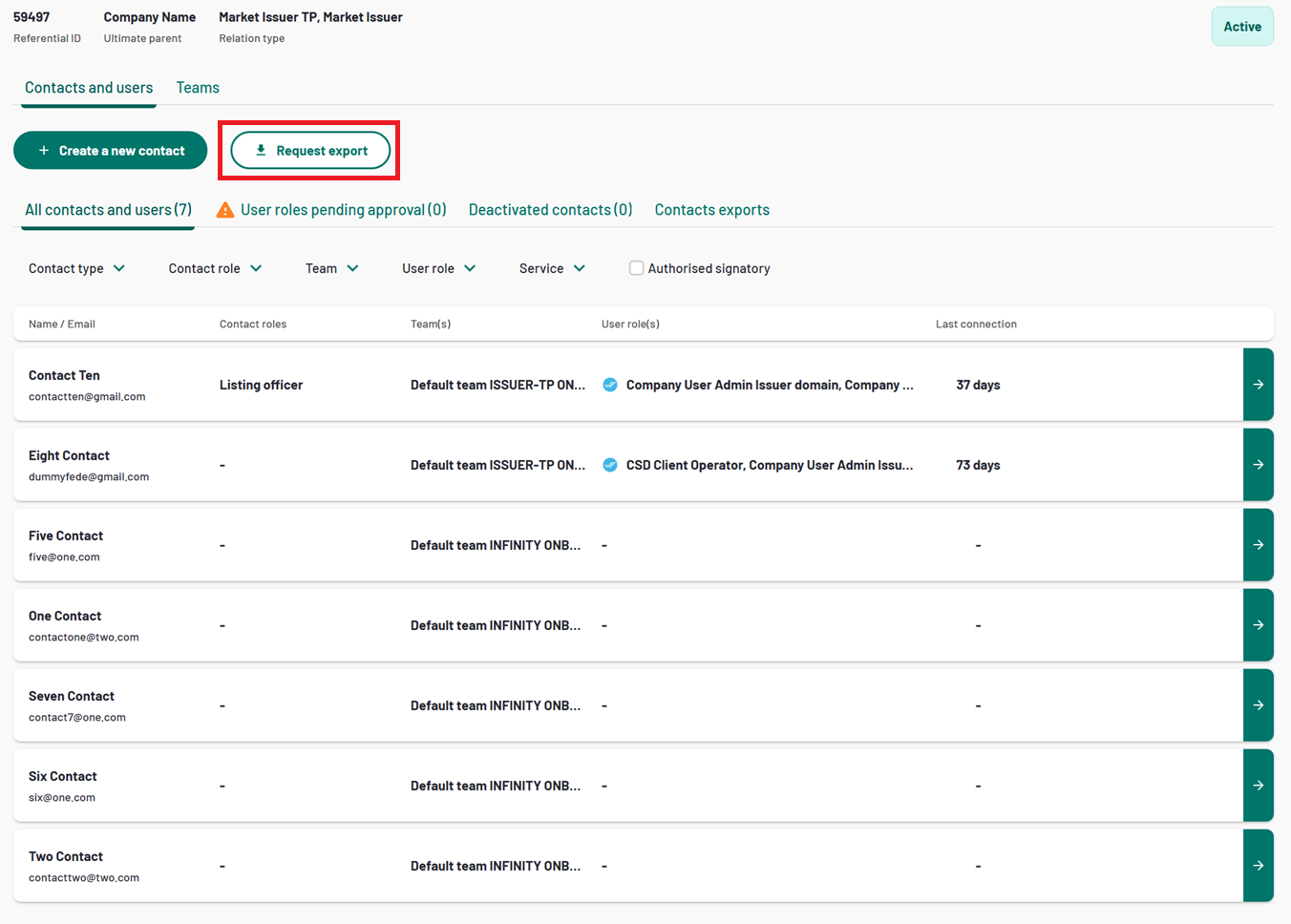1291x924 pixels.
Task: Click email contact7@one.com
Action: click(77, 718)
